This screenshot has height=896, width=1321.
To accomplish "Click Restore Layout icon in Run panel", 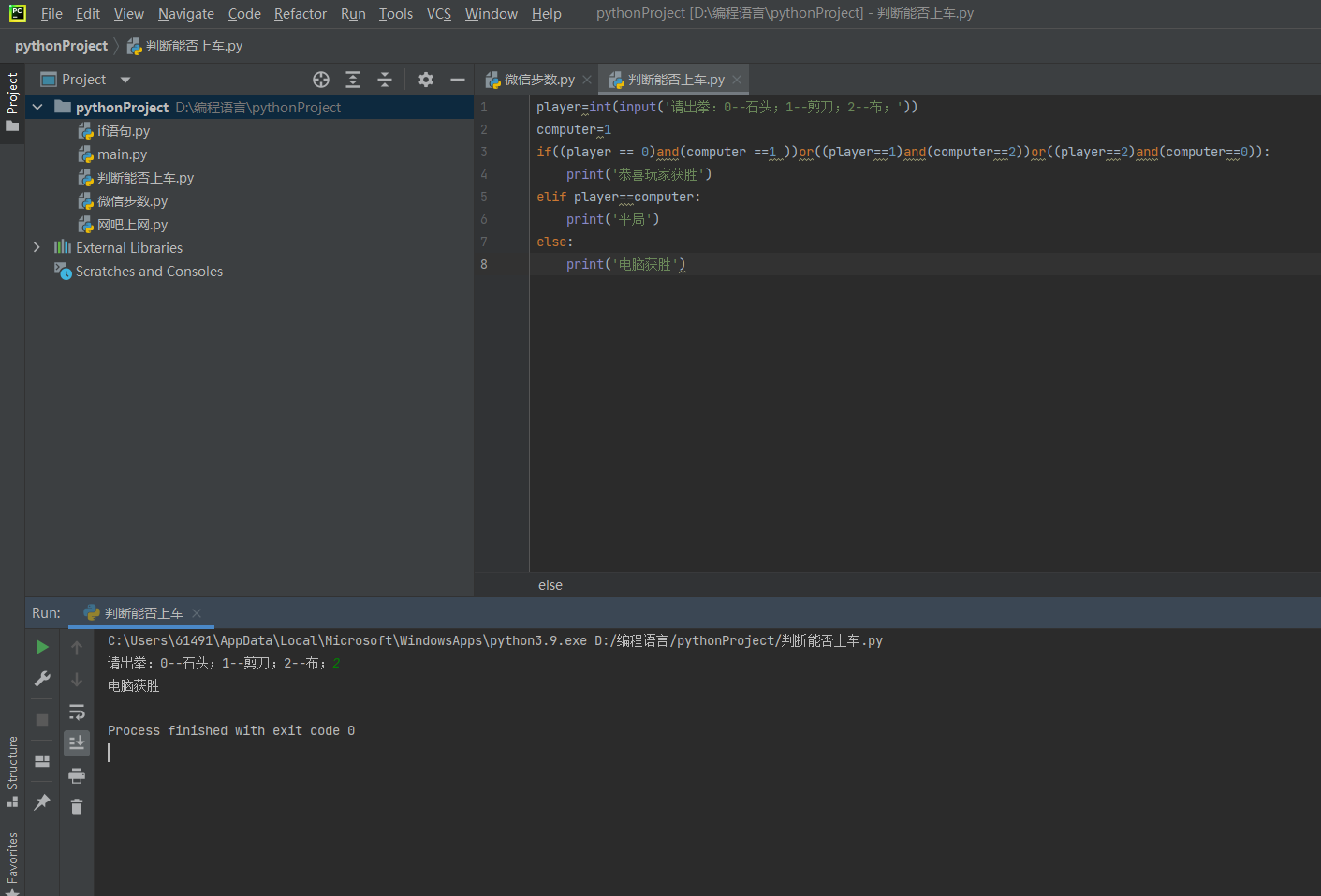I will [x=42, y=761].
